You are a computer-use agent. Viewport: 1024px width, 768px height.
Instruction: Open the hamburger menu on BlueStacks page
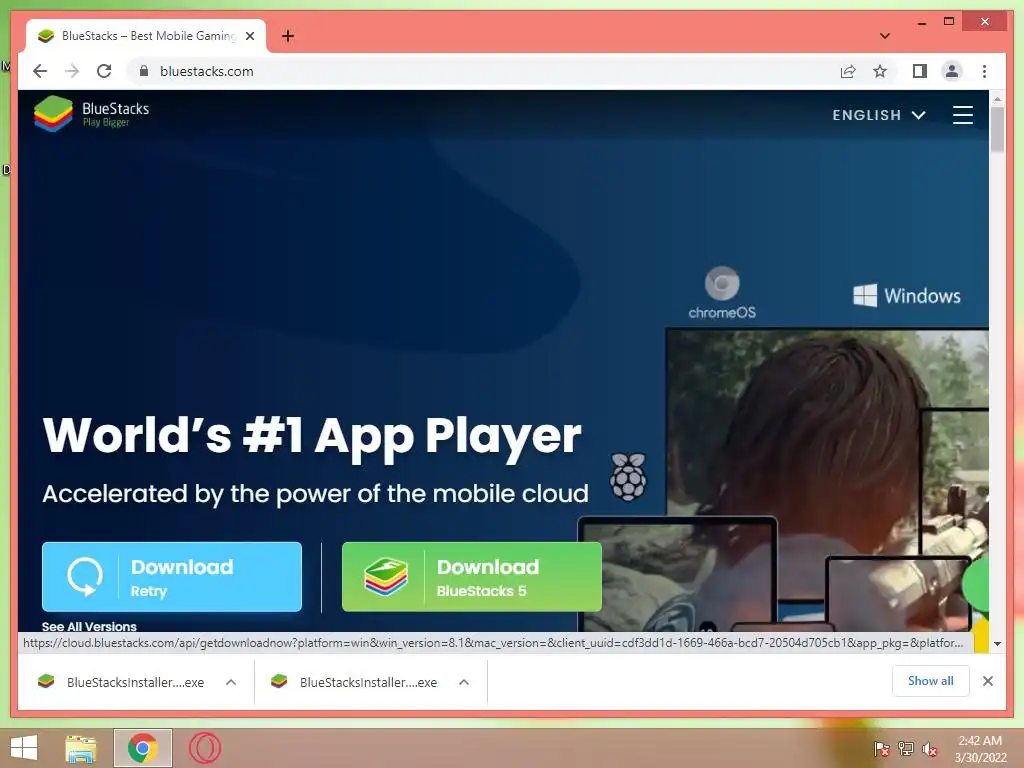tap(963, 115)
